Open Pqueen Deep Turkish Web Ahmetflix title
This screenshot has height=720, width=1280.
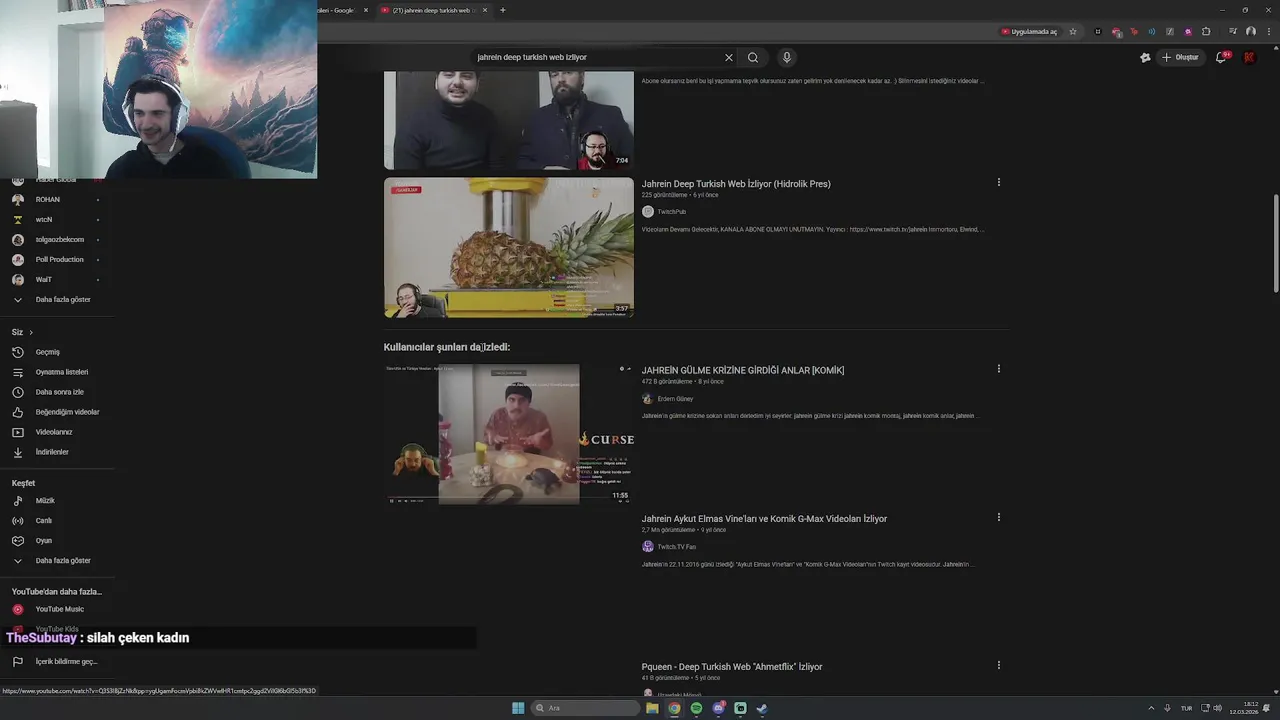point(732,667)
